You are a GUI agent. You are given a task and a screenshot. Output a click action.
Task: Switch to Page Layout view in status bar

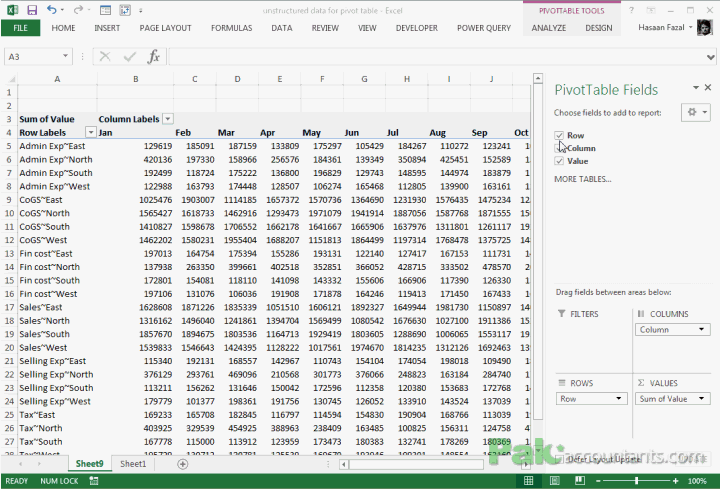click(x=554, y=481)
